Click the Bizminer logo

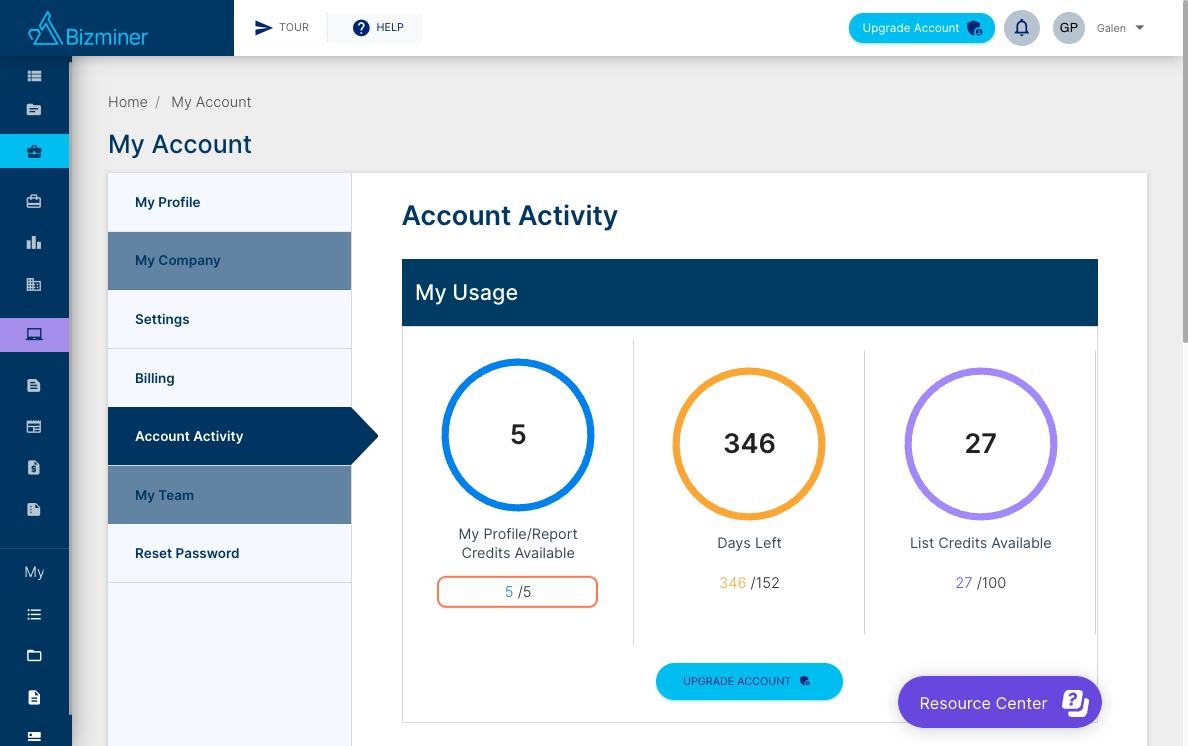[88, 30]
